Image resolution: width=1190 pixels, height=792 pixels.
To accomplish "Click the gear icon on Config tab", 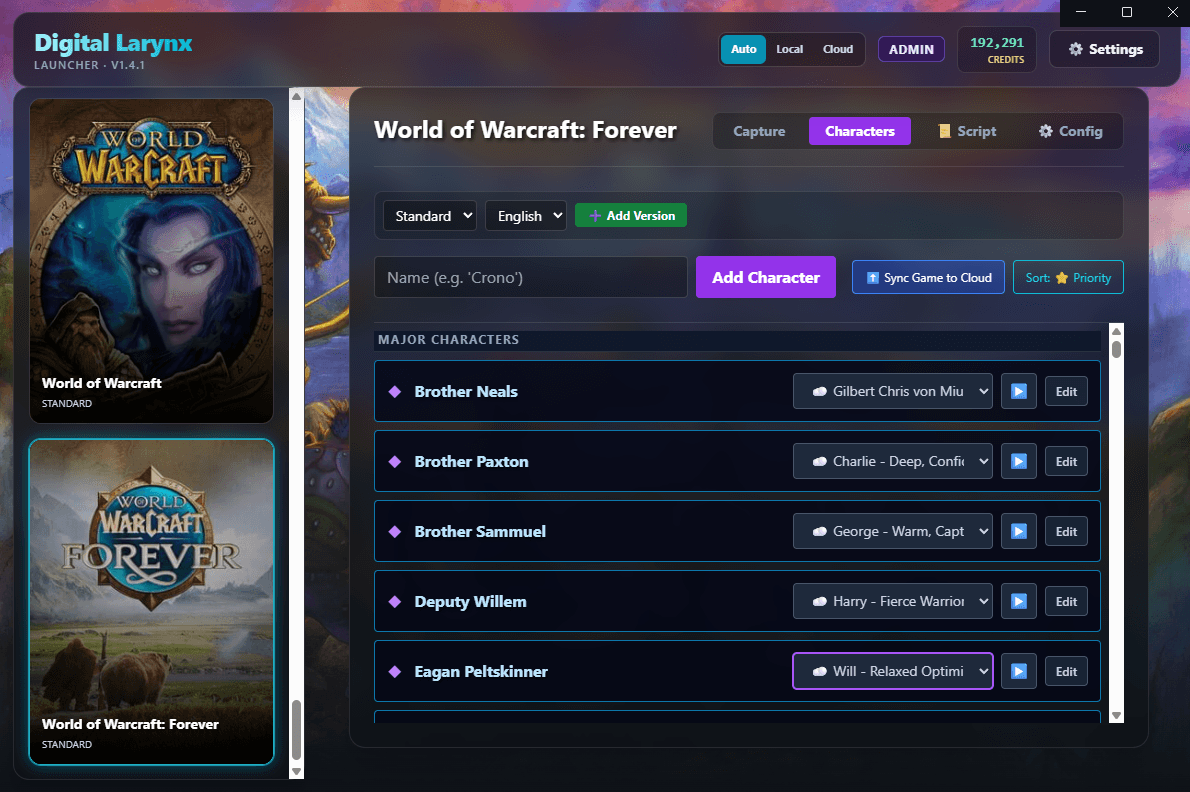I will (1046, 131).
